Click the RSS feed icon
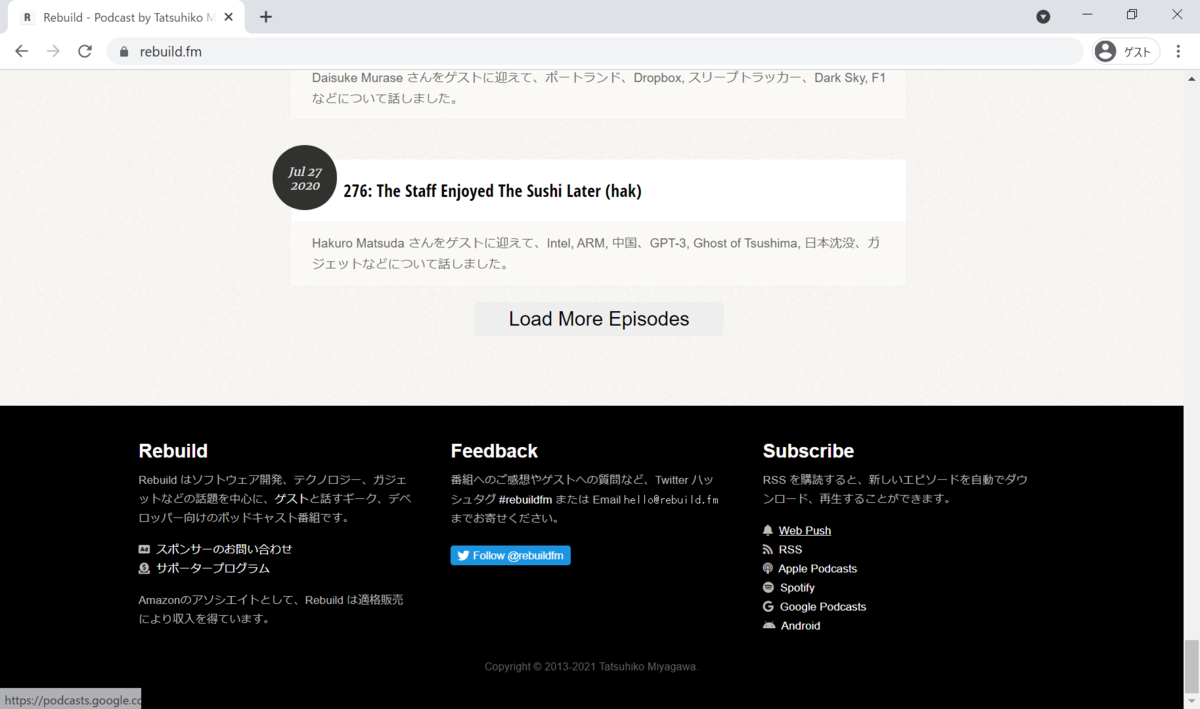 (x=768, y=550)
